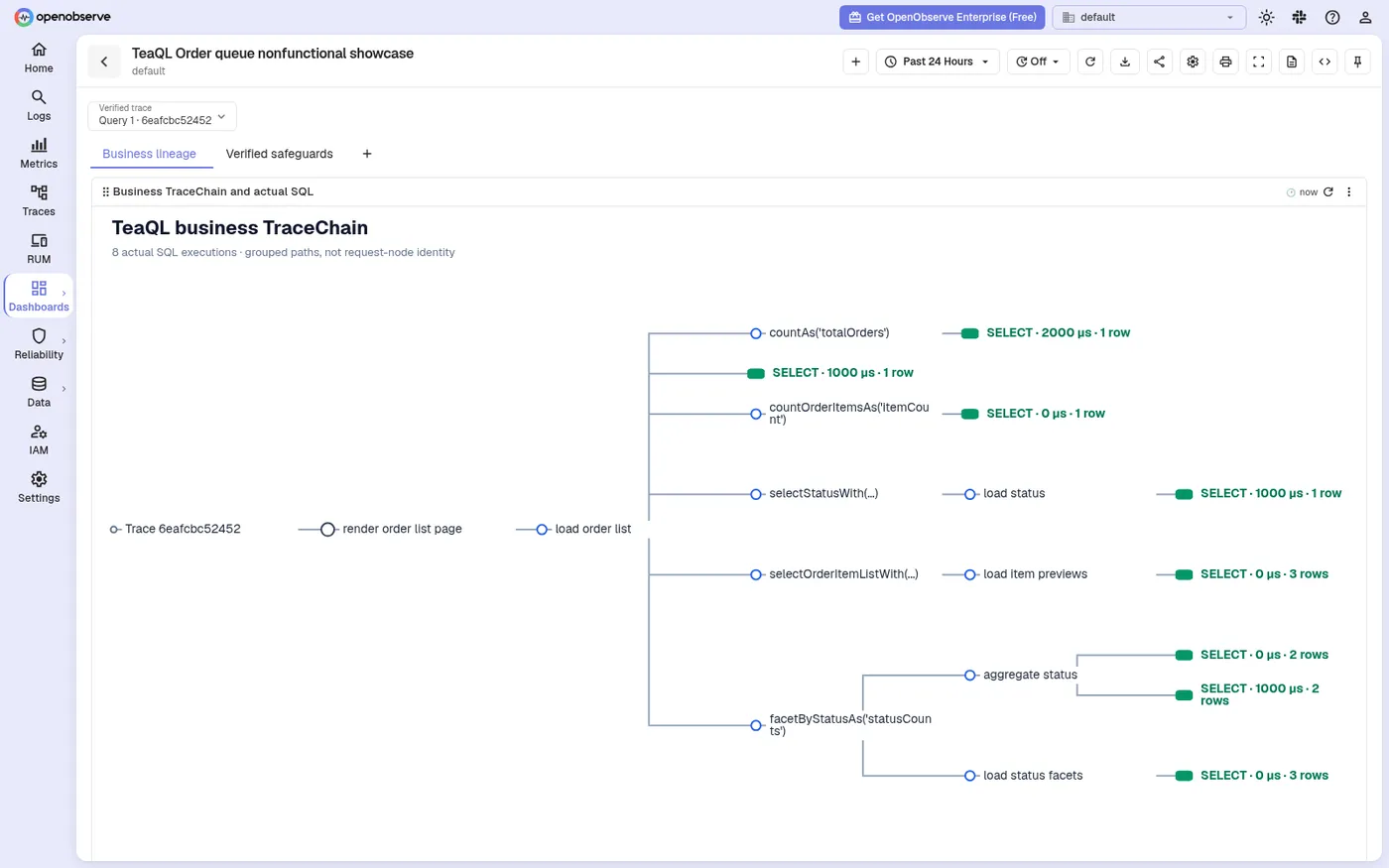Open the RUM section
Screen dimensions: 1389x868
[x=39, y=248]
